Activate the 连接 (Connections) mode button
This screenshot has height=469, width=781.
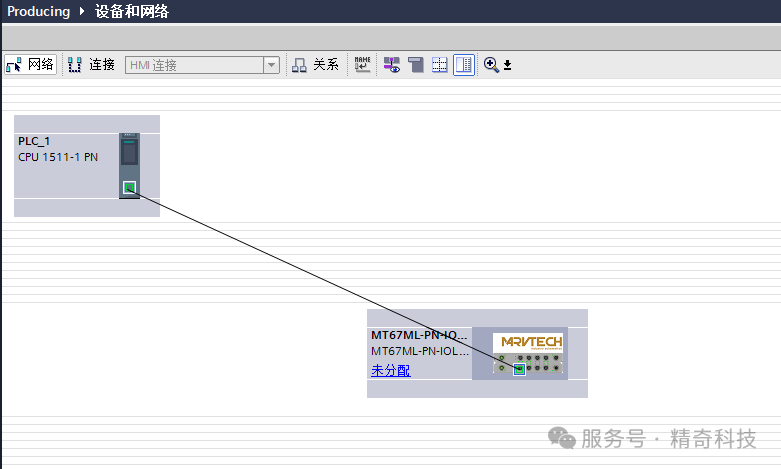point(91,65)
